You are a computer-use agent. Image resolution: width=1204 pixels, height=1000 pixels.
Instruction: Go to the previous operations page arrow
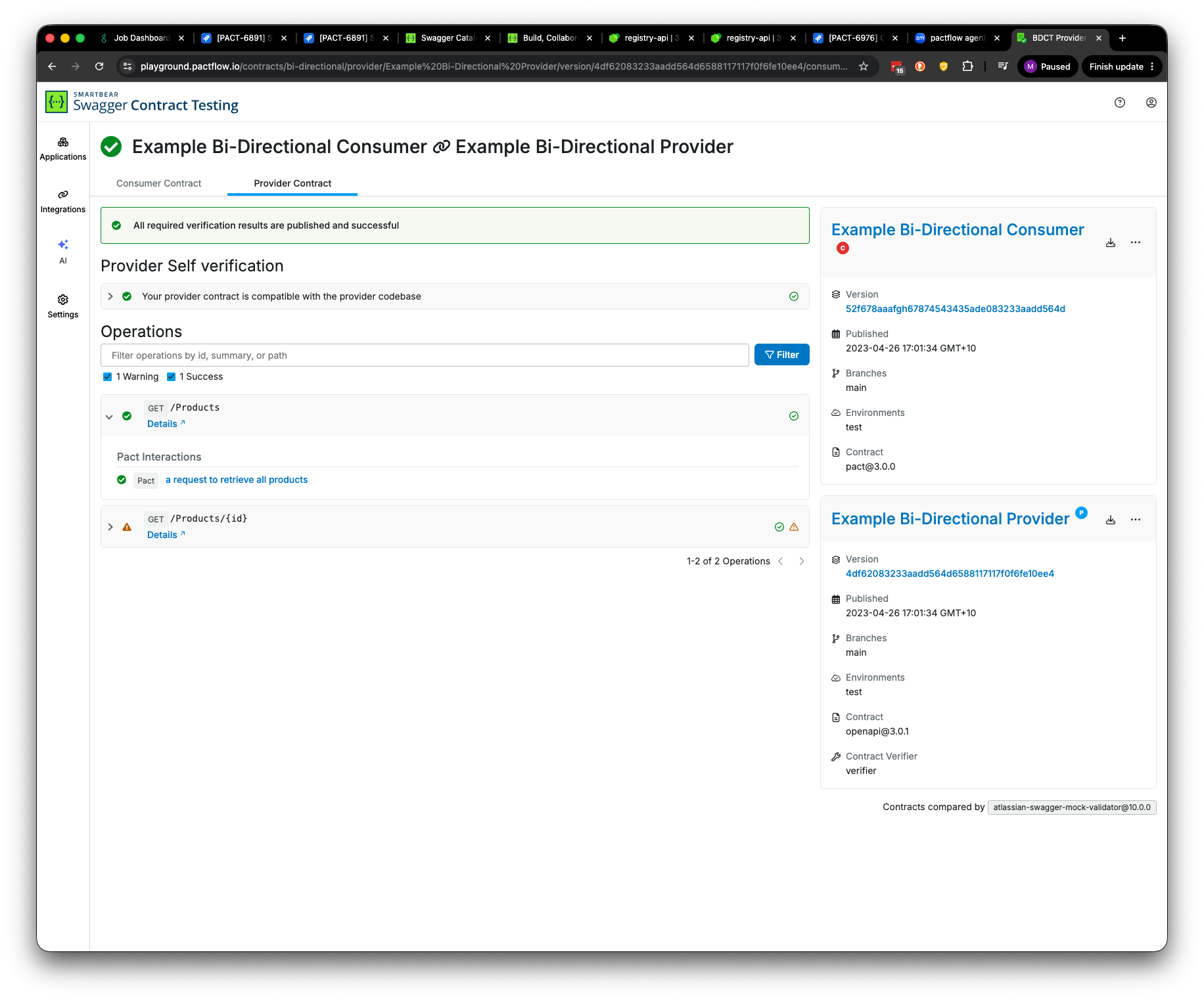coord(781,561)
